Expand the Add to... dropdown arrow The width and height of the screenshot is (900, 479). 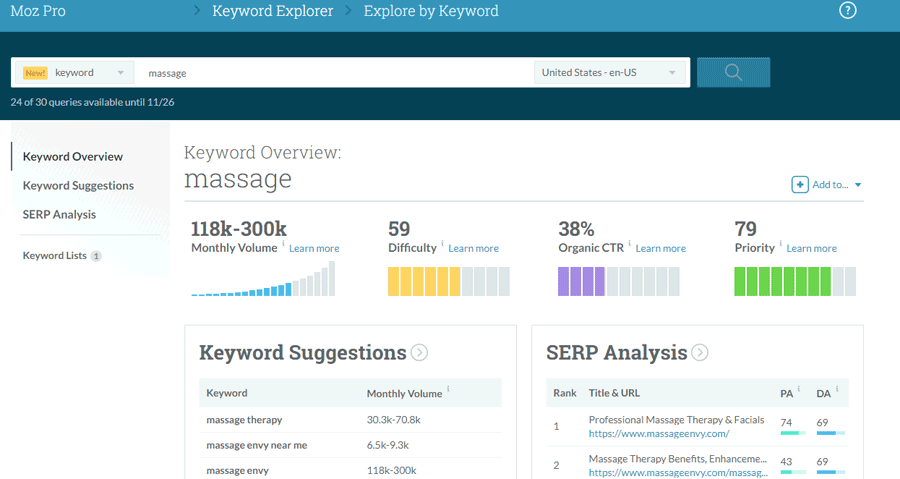(x=858, y=185)
